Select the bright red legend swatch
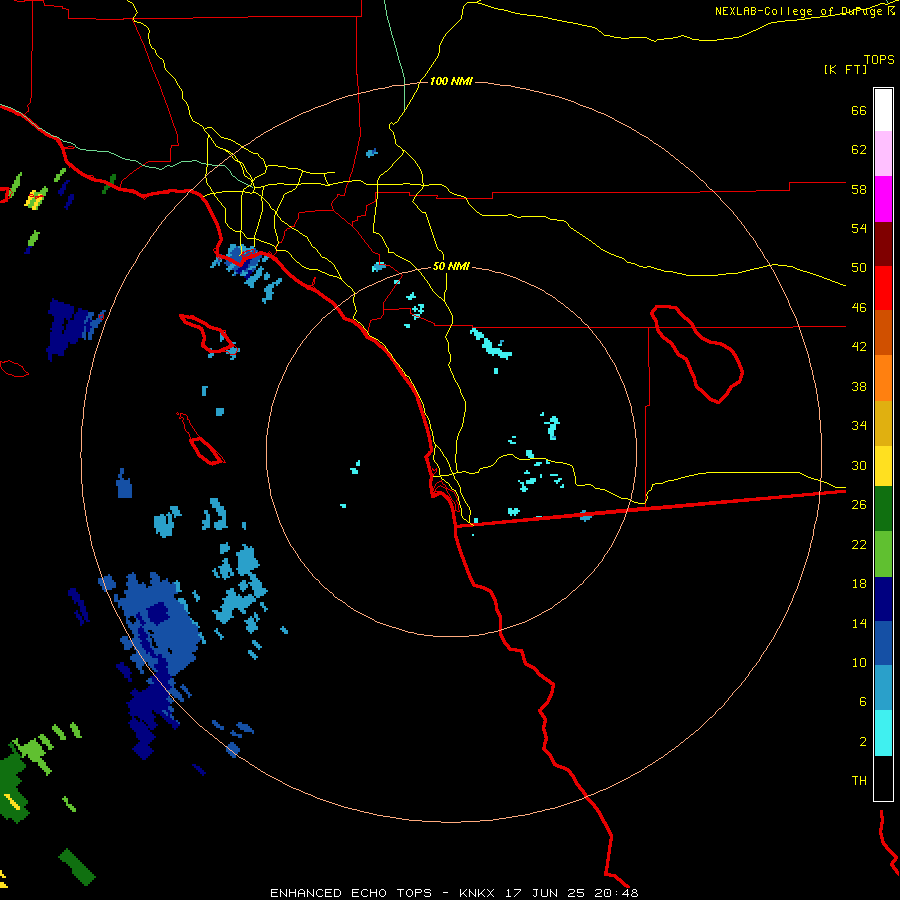This screenshot has width=900, height=900. click(x=883, y=288)
